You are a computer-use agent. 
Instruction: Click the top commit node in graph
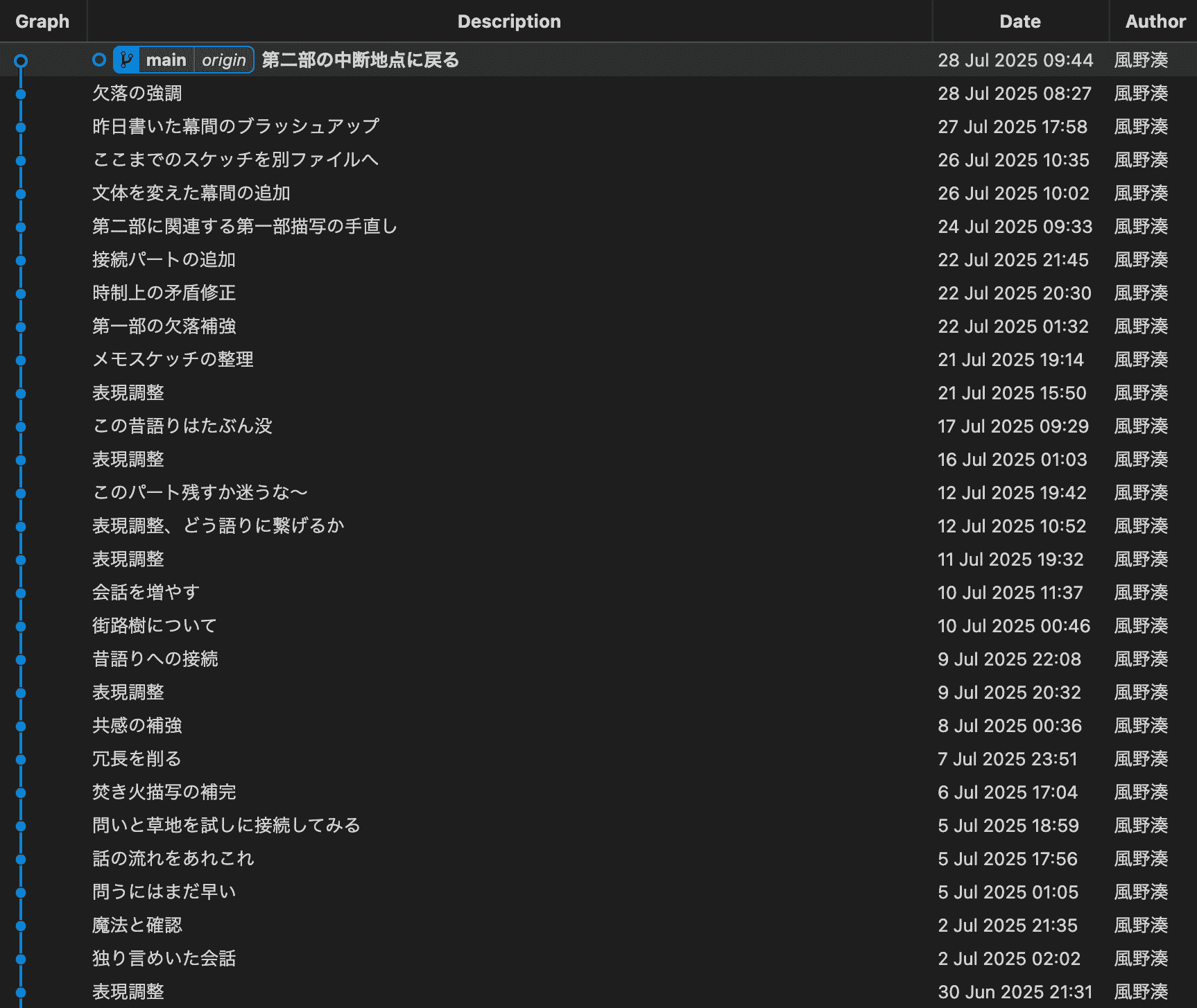pos(21,61)
